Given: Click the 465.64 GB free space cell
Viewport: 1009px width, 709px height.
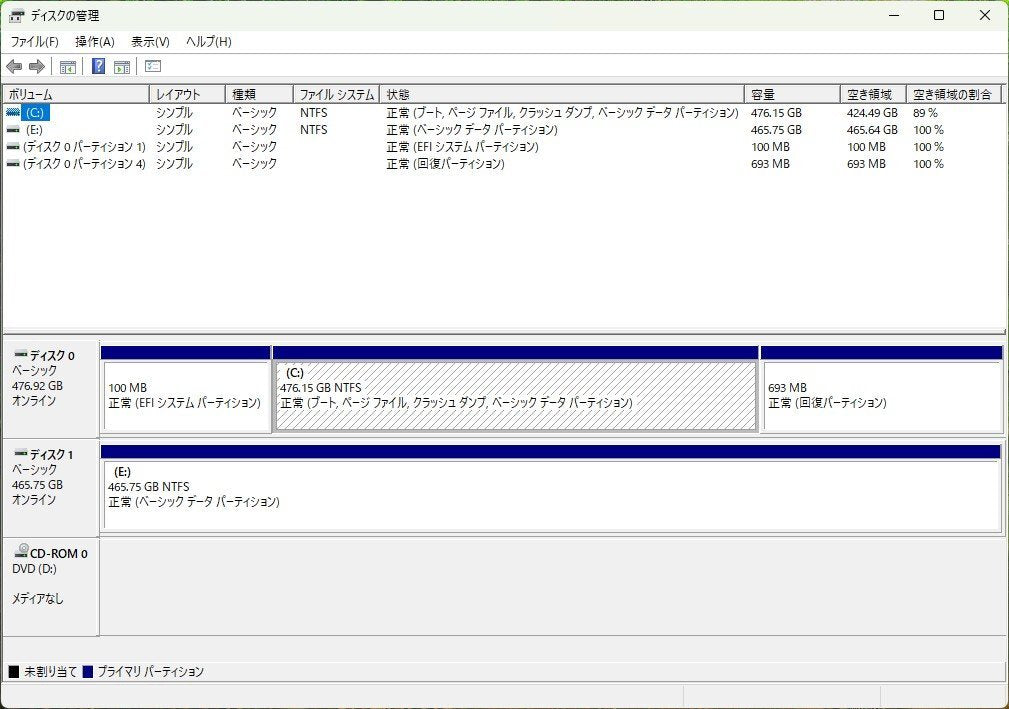Looking at the screenshot, I should click(872, 130).
